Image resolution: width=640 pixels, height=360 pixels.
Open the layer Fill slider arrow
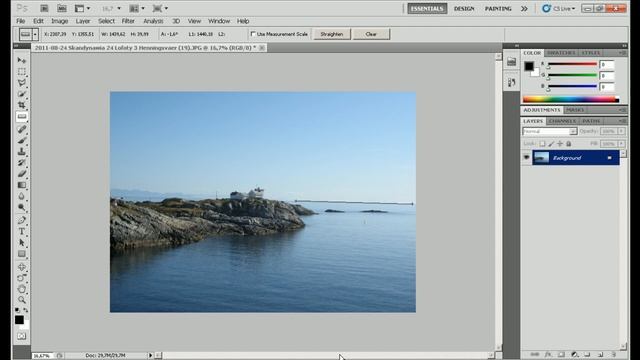pos(621,144)
